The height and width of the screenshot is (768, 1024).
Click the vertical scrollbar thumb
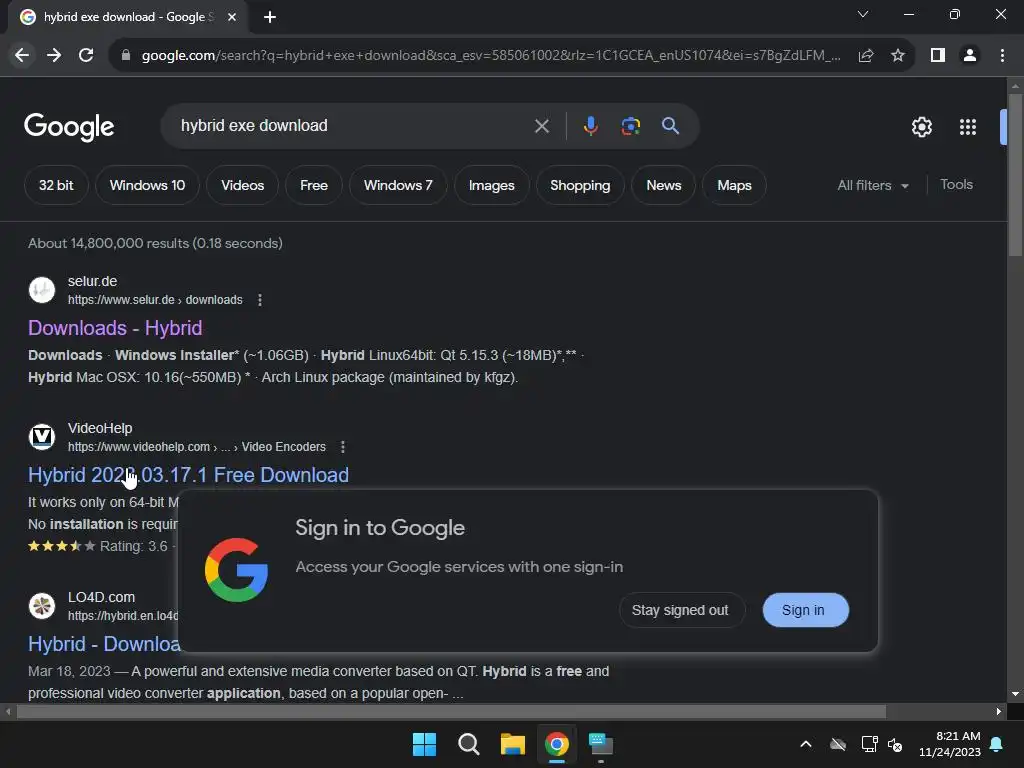pyautogui.click(x=1014, y=175)
